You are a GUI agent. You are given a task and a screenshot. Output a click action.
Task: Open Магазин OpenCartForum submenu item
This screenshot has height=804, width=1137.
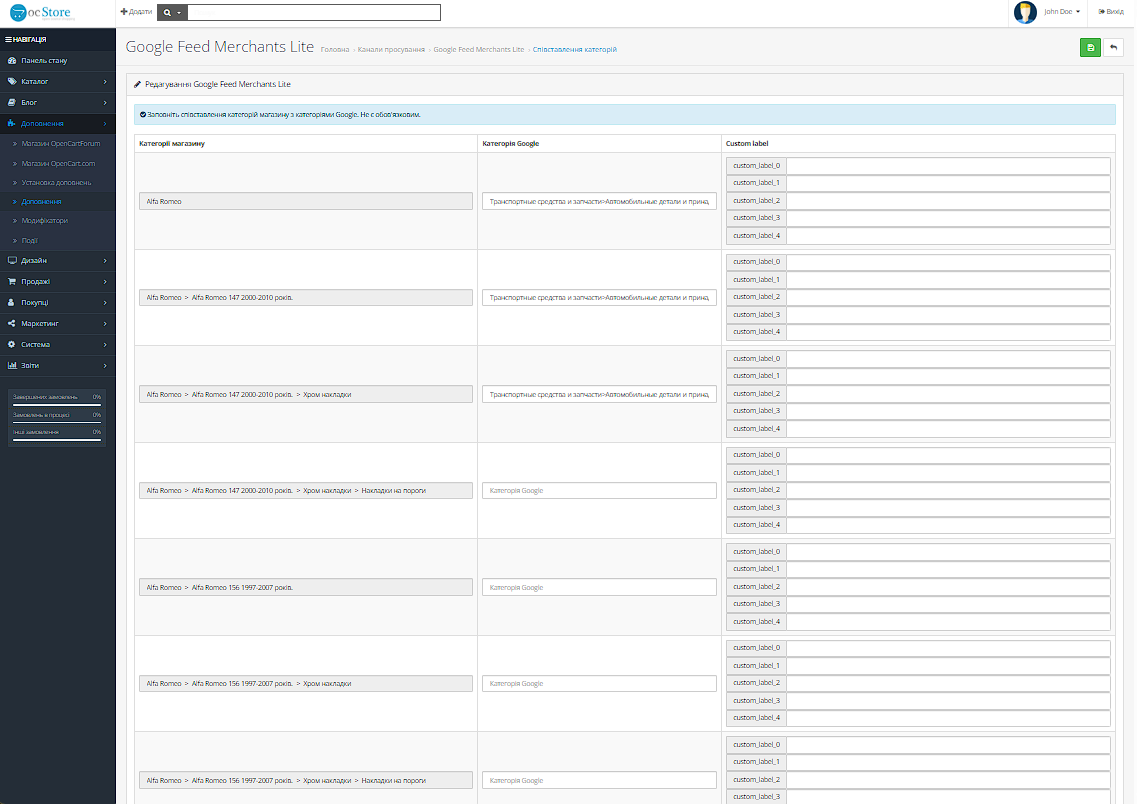coord(61,144)
